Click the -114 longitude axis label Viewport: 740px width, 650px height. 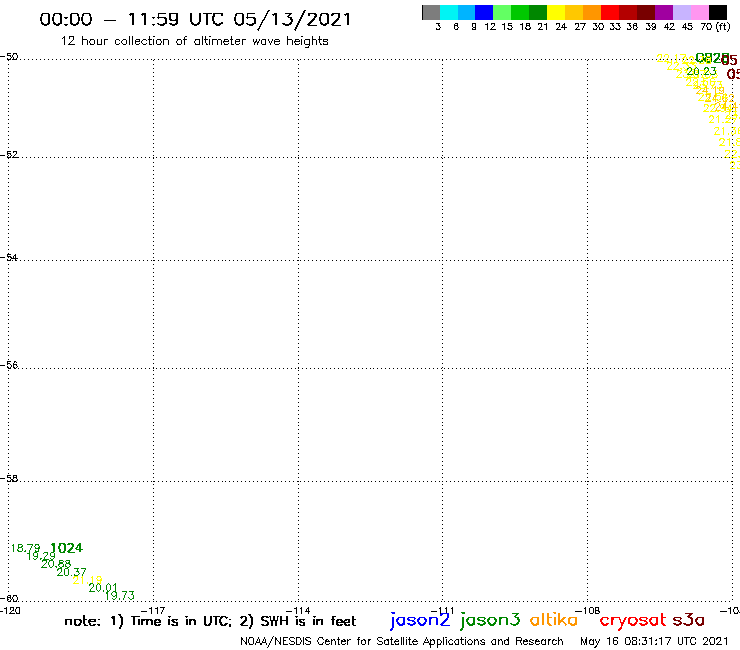(x=298, y=611)
